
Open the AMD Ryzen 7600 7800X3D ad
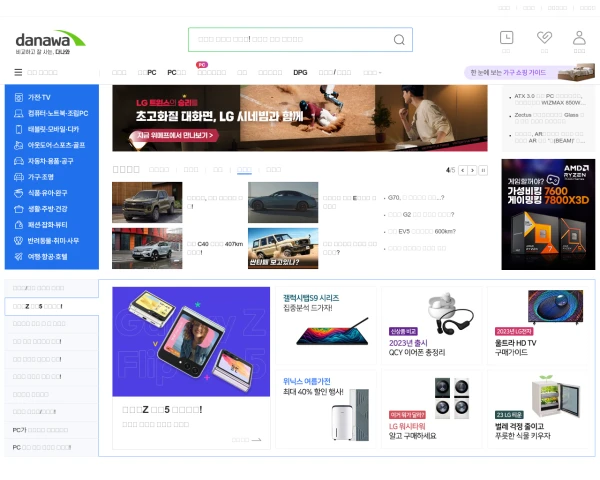pos(548,214)
